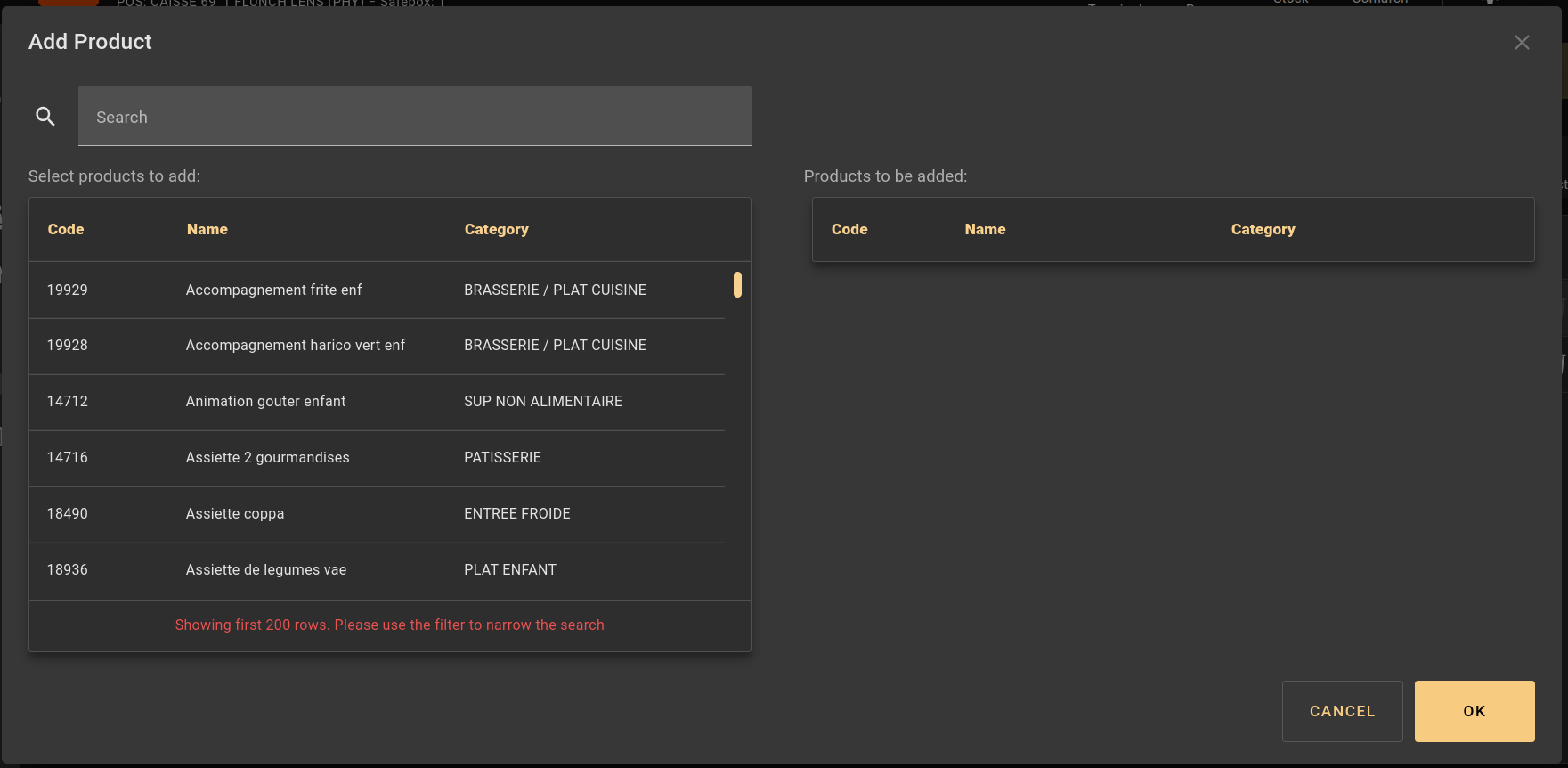Close the Add Product dialog
The width and height of the screenshot is (1568, 768).
click(x=1522, y=43)
